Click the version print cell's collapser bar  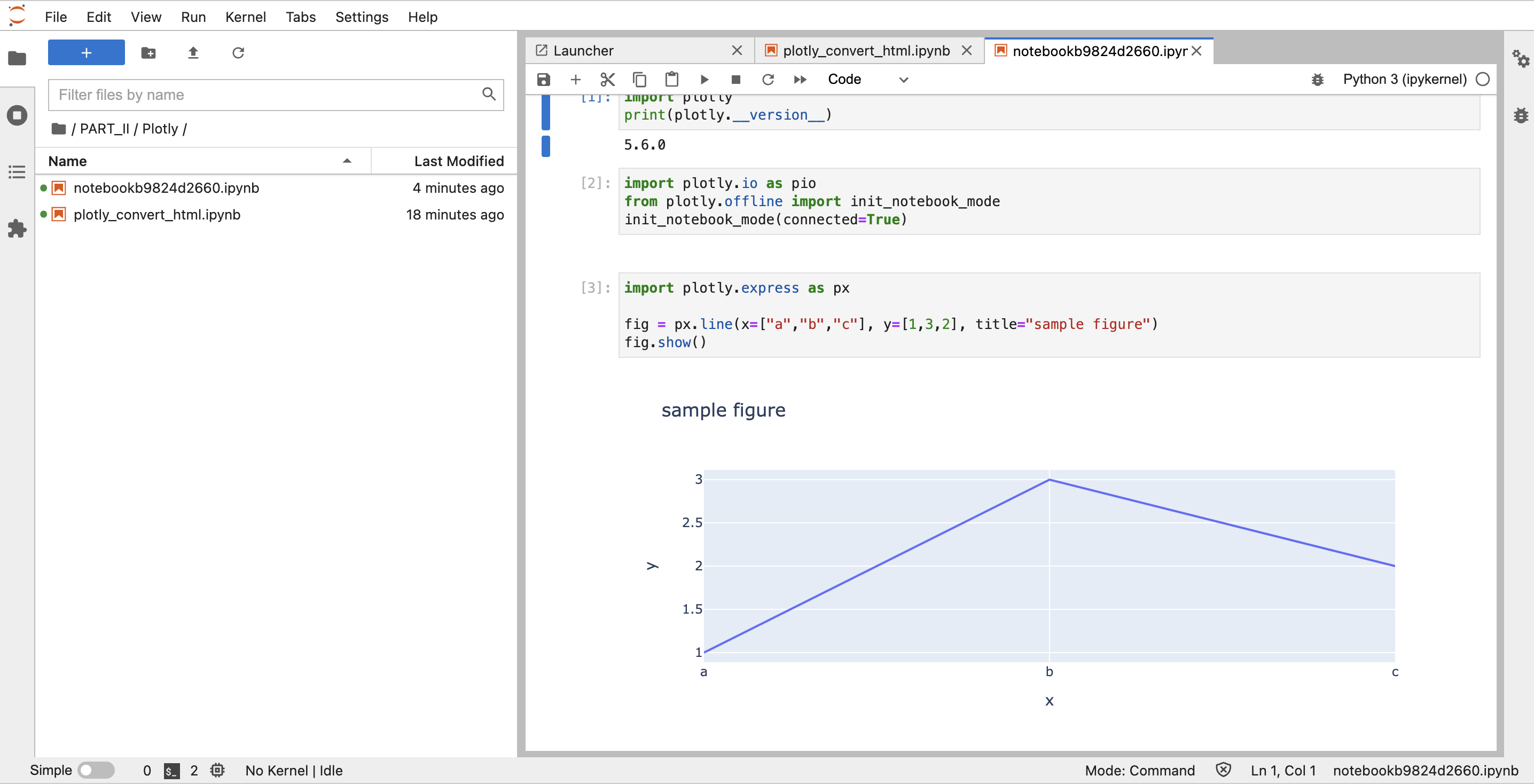click(x=545, y=113)
